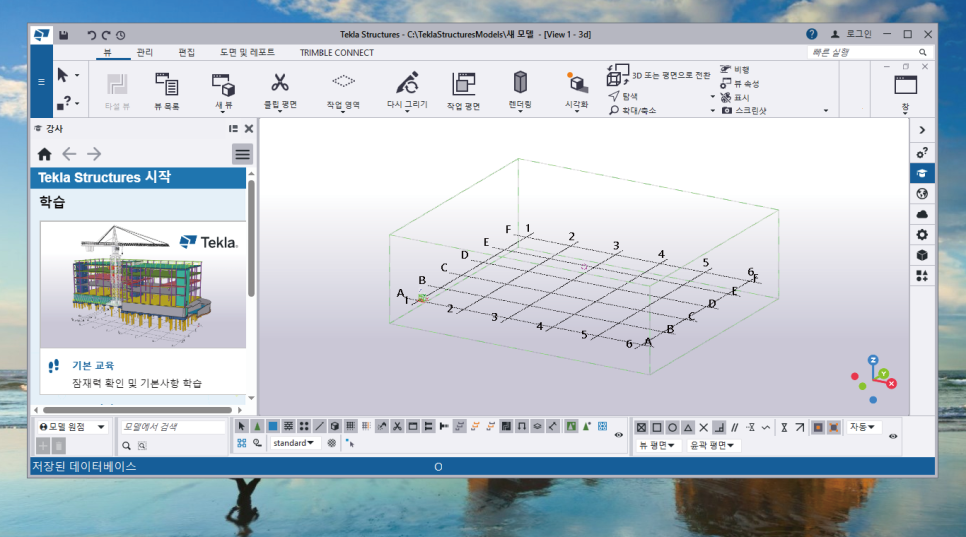
Task: Toggle the diagonal line select grid line switch
Action: (x=319, y=426)
